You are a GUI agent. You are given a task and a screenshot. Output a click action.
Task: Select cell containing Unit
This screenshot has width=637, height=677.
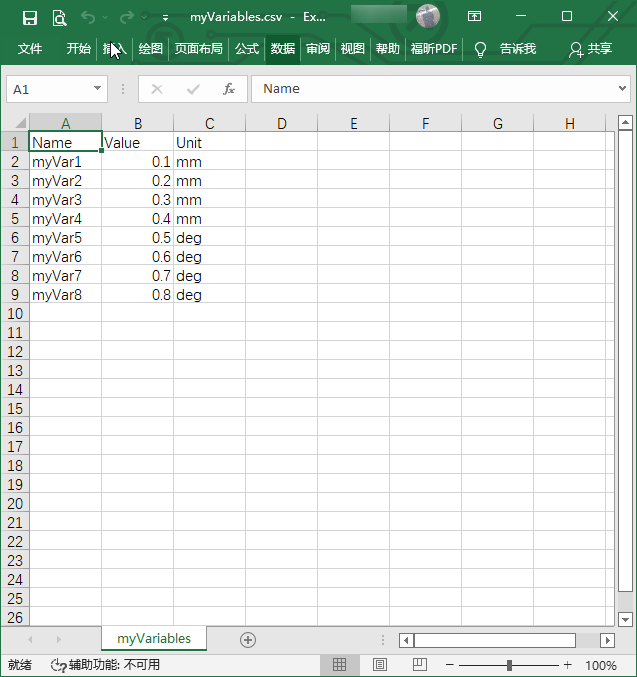point(209,142)
